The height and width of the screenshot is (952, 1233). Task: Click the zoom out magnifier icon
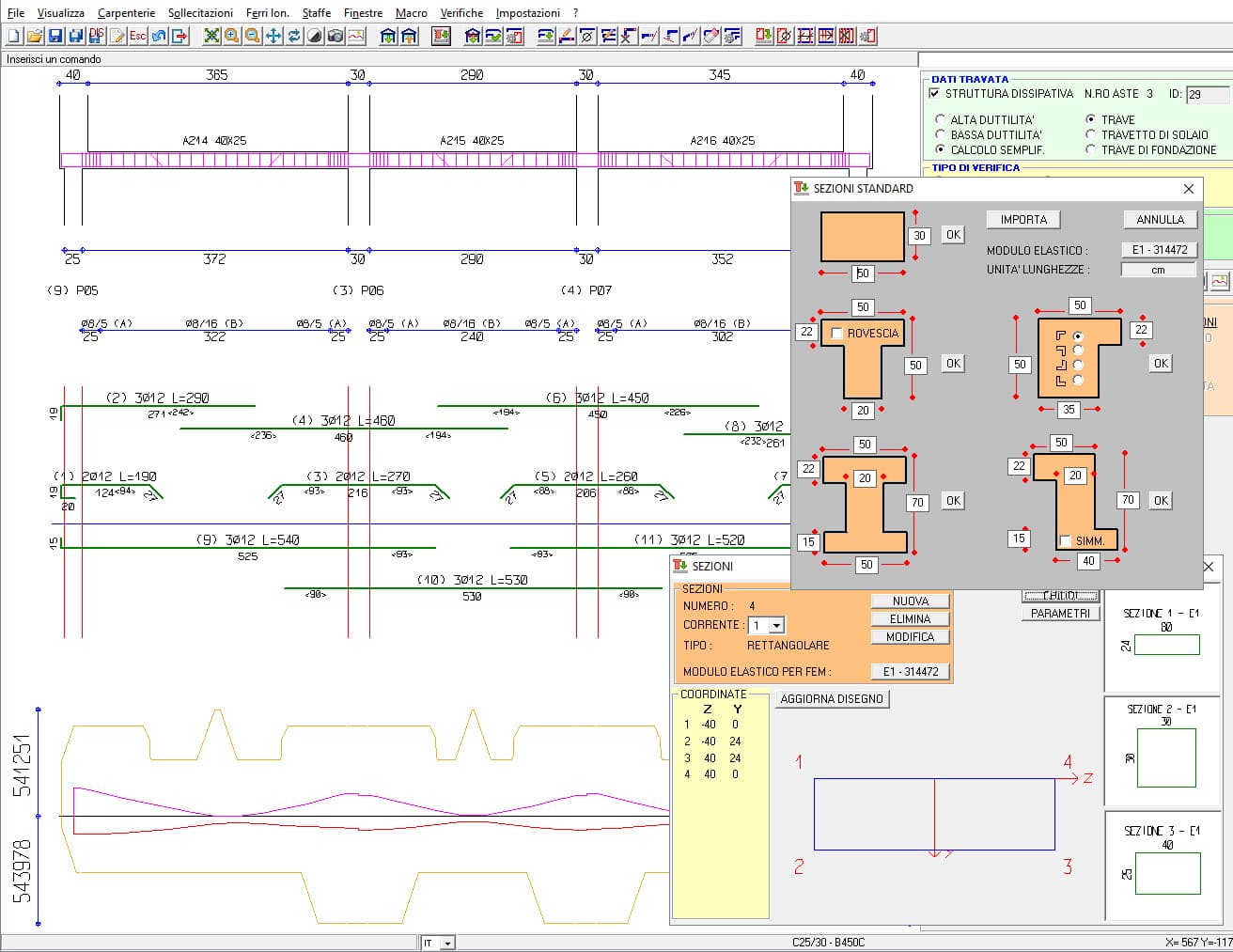pyautogui.click(x=253, y=36)
